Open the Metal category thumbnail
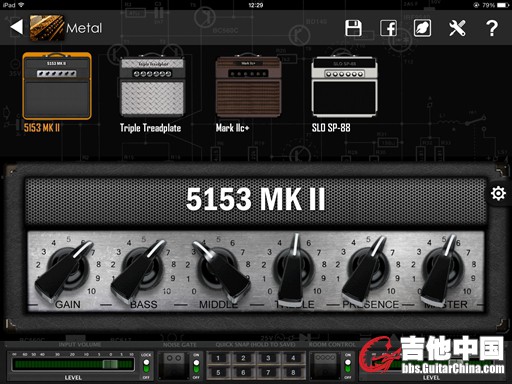512x384 pixels. coord(47,28)
